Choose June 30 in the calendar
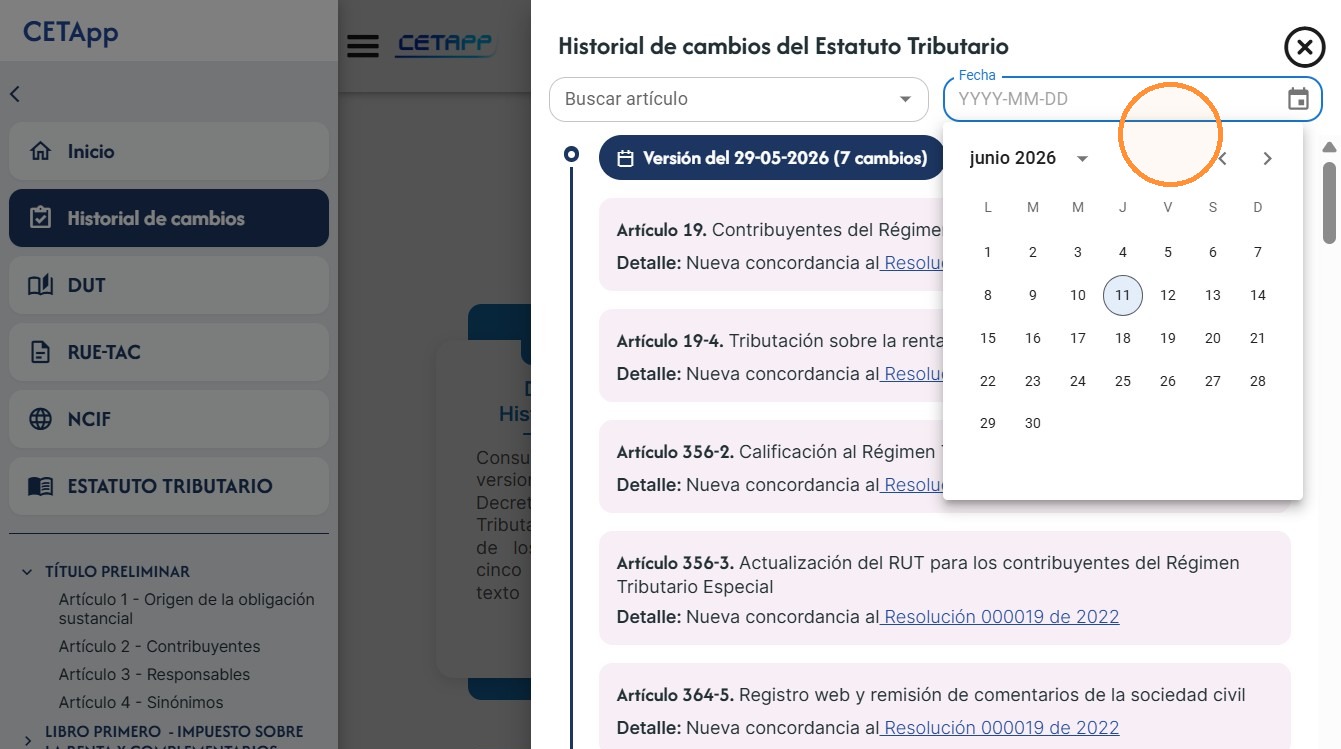The height and width of the screenshot is (749, 1341). tap(1033, 423)
